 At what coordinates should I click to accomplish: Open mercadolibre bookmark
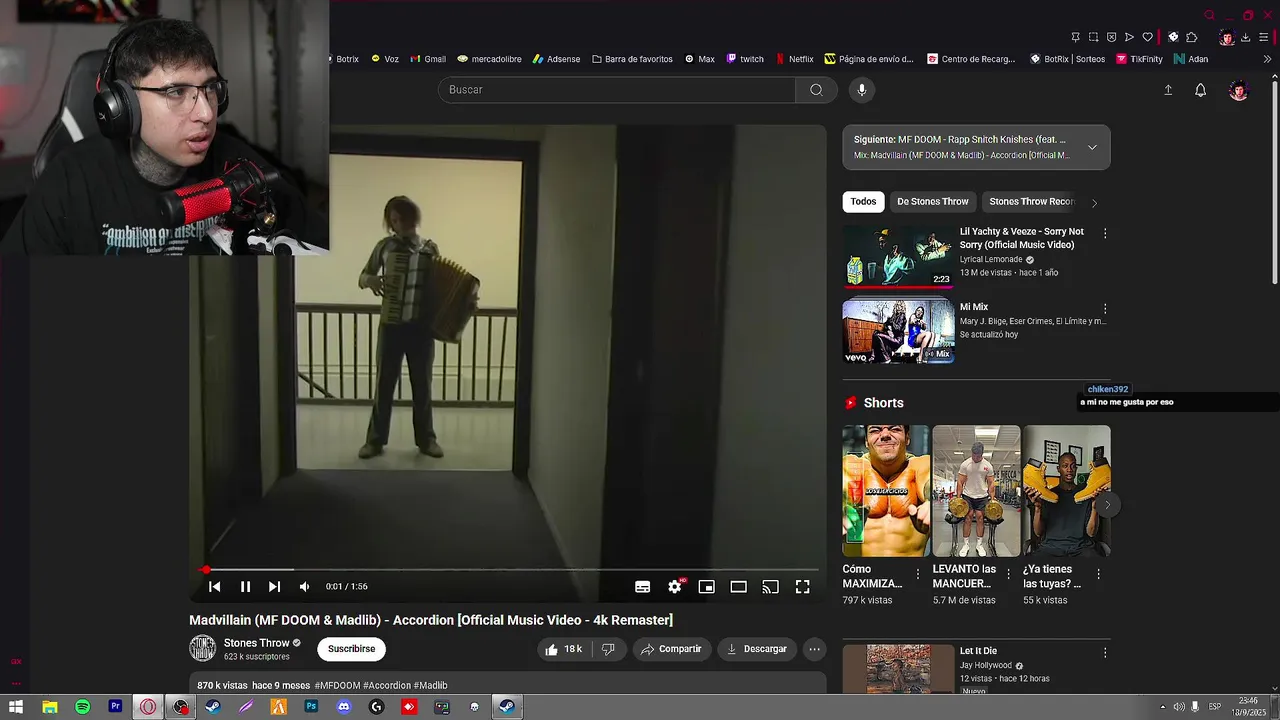[489, 59]
